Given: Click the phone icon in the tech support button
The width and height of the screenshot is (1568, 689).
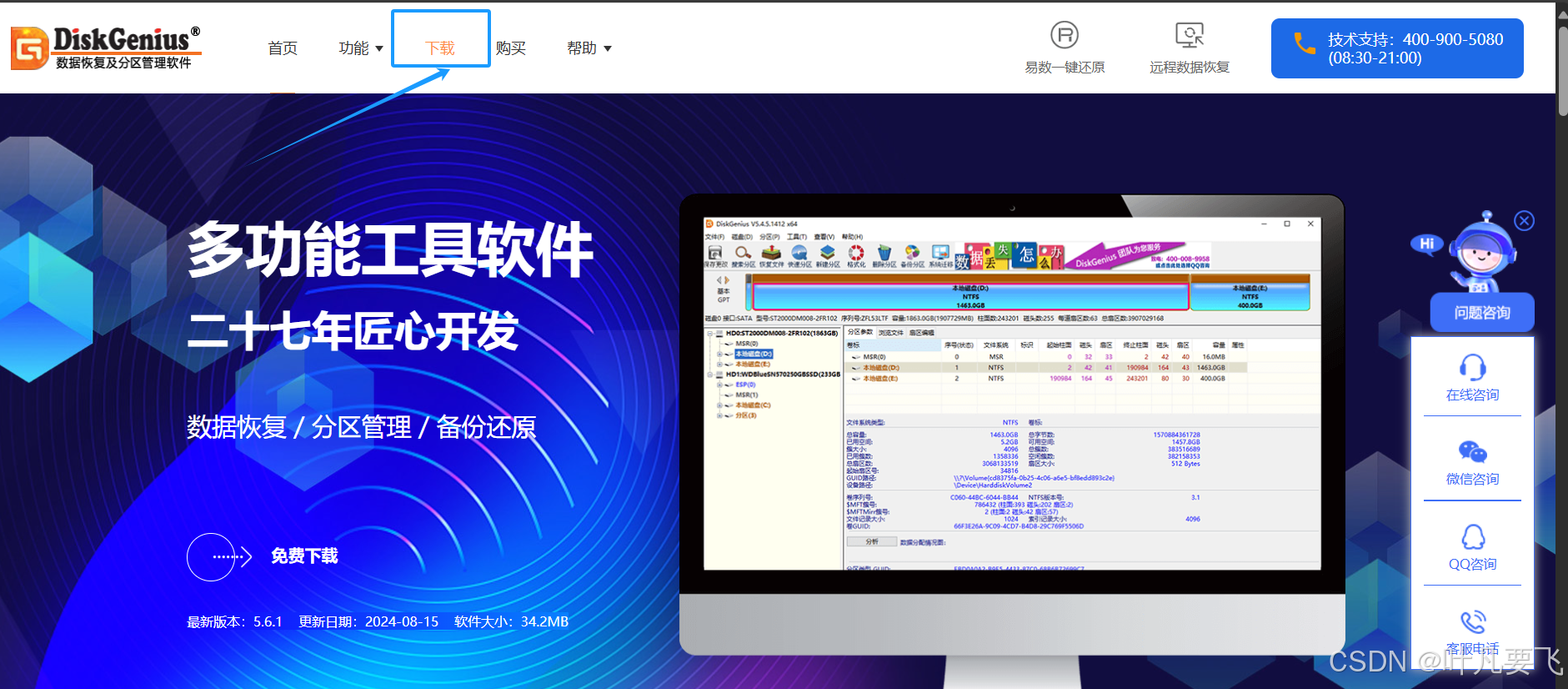Looking at the screenshot, I should 1304,43.
